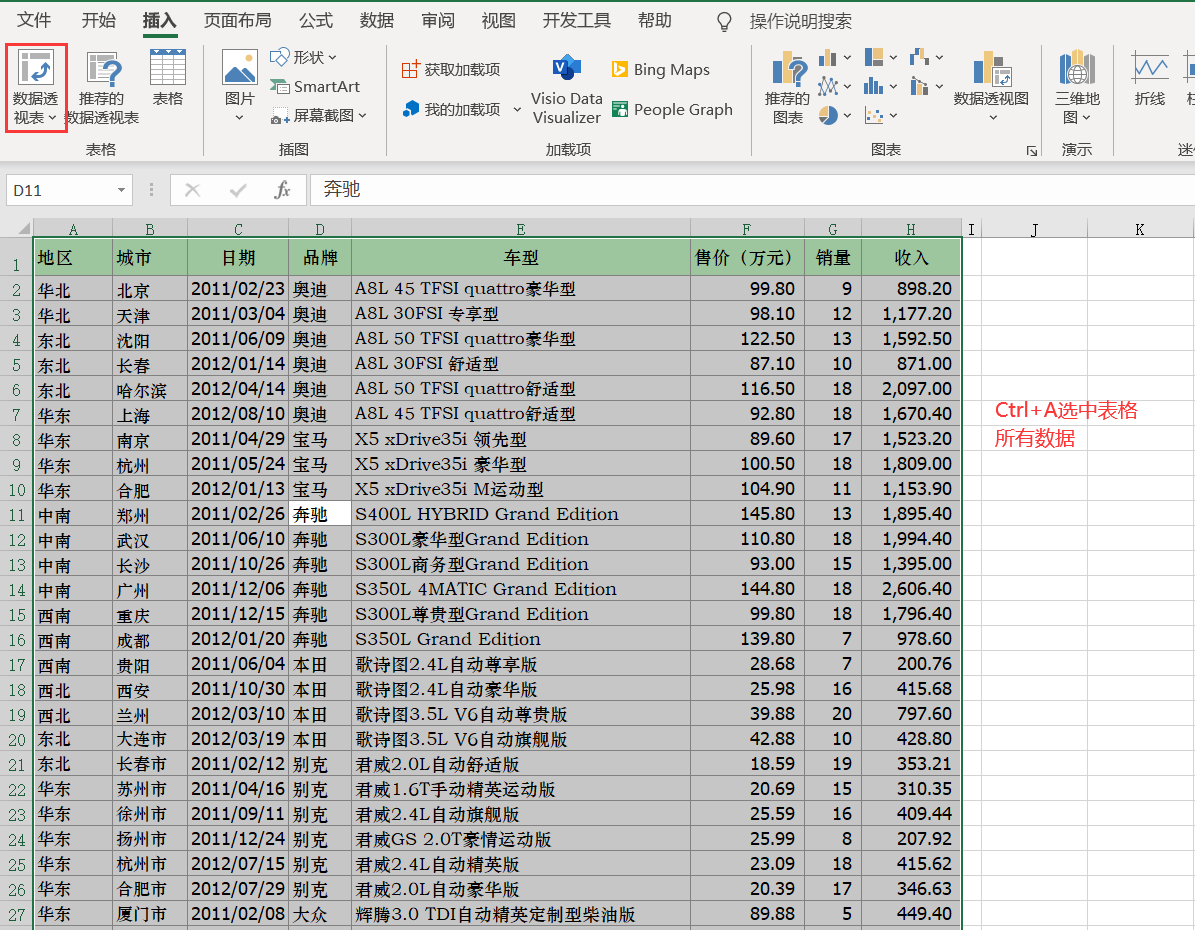
Task: Open 我的加载项 my add-ins
Action: pos(452,109)
